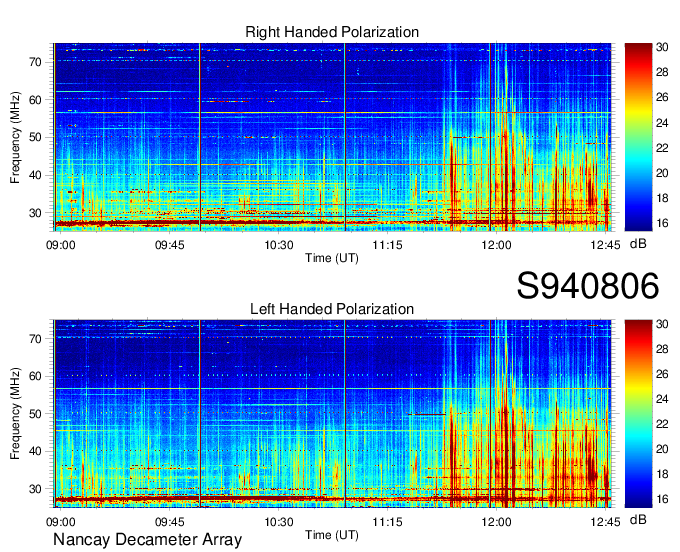Click the 20 dB value on top colorbar
Screen dimensions: 680x552
662,173
